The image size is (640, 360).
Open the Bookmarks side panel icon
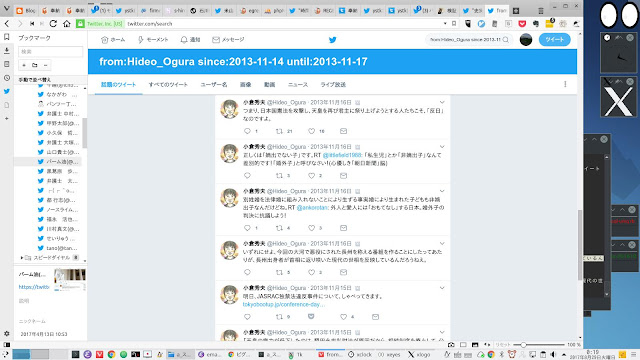tap(7, 37)
